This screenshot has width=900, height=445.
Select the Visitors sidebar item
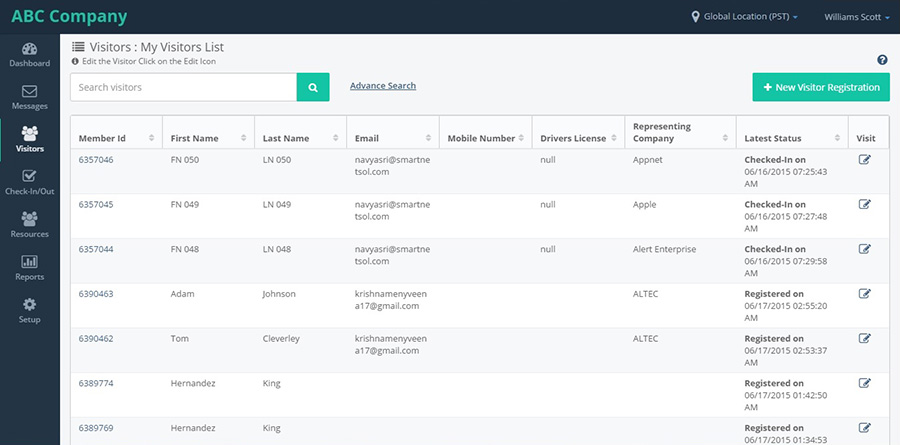pyautogui.click(x=29, y=140)
